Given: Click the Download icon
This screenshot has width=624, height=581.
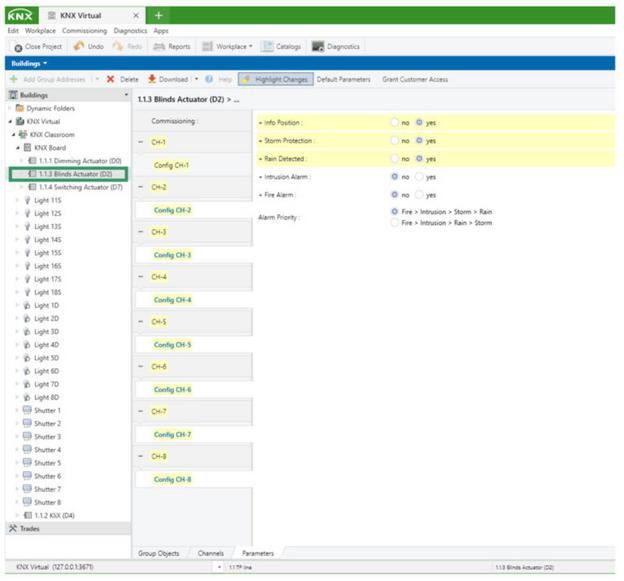Looking at the screenshot, I should coord(152,79).
